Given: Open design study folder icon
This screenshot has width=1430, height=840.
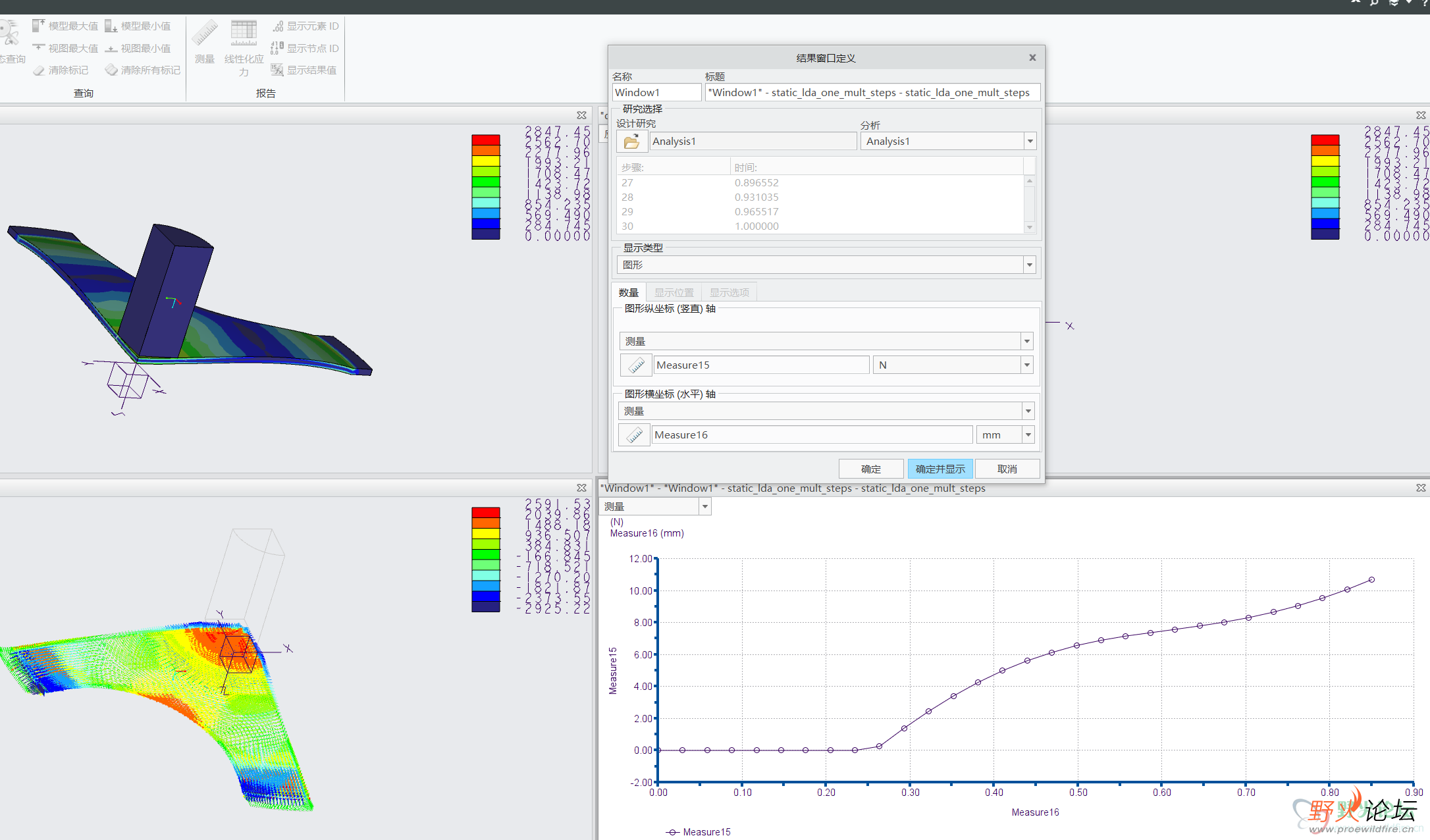Looking at the screenshot, I should click(x=631, y=142).
